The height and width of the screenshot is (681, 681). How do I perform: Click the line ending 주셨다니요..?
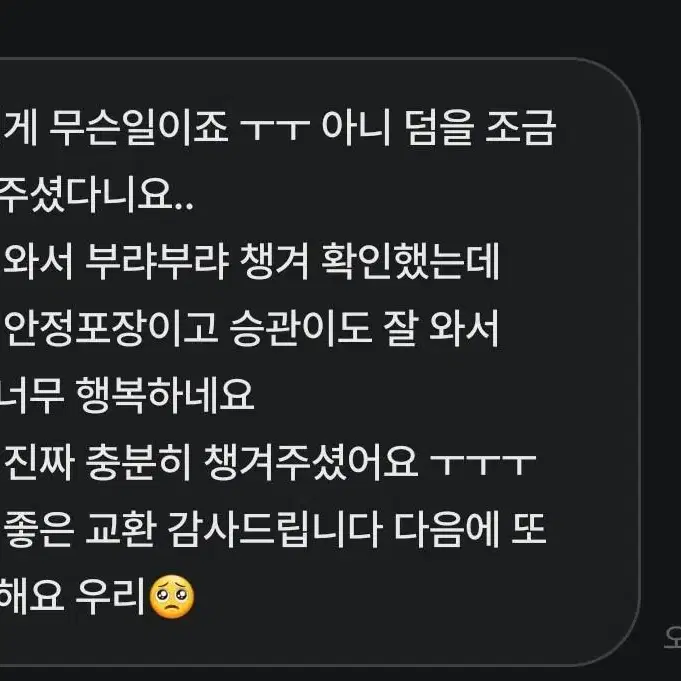coord(96,195)
